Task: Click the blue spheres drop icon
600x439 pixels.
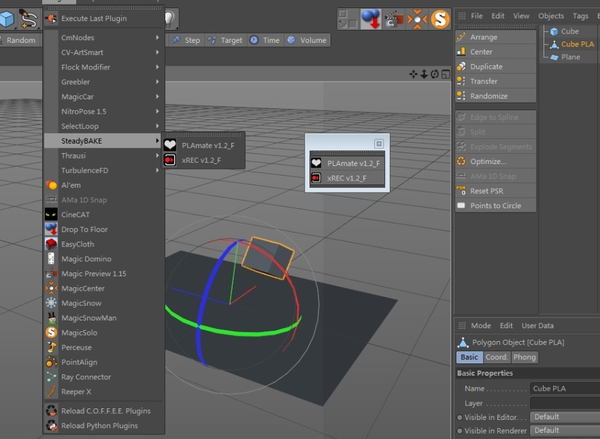Action: coord(371,17)
